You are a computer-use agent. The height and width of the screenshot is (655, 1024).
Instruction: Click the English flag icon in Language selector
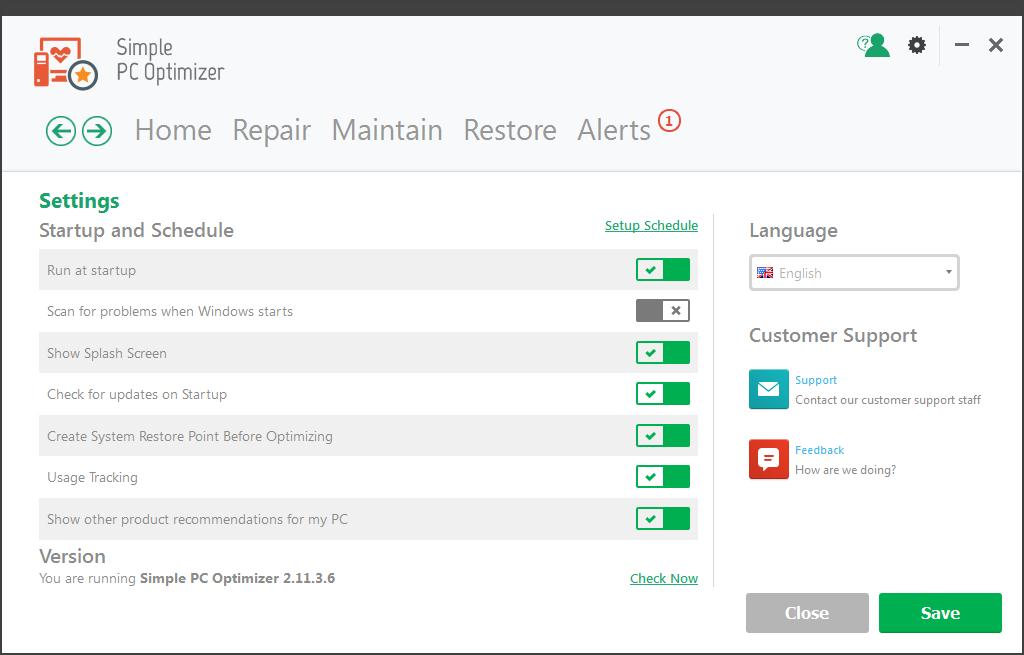[x=766, y=271]
